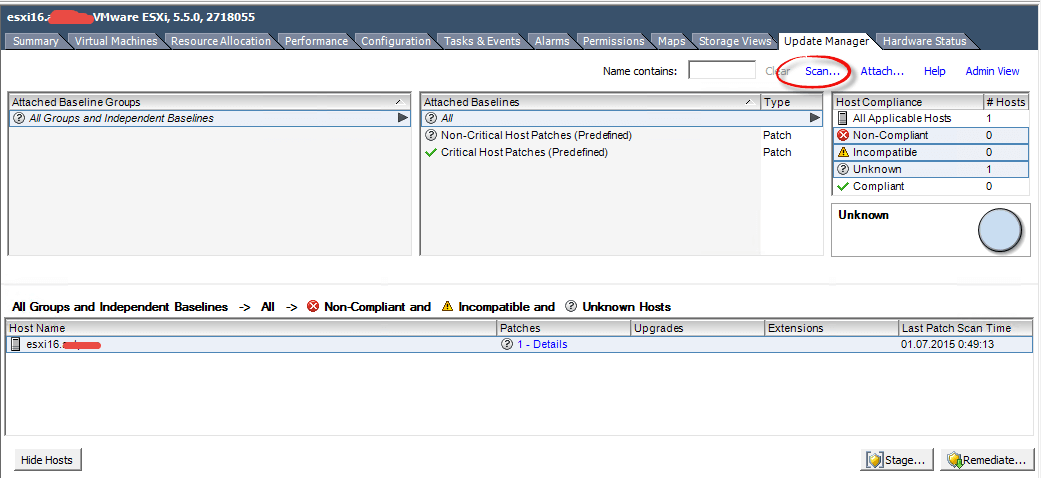This screenshot has height=478, width=1041.
Task: Select the Incompatible compliance row
Action: click(x=931, y=153)
